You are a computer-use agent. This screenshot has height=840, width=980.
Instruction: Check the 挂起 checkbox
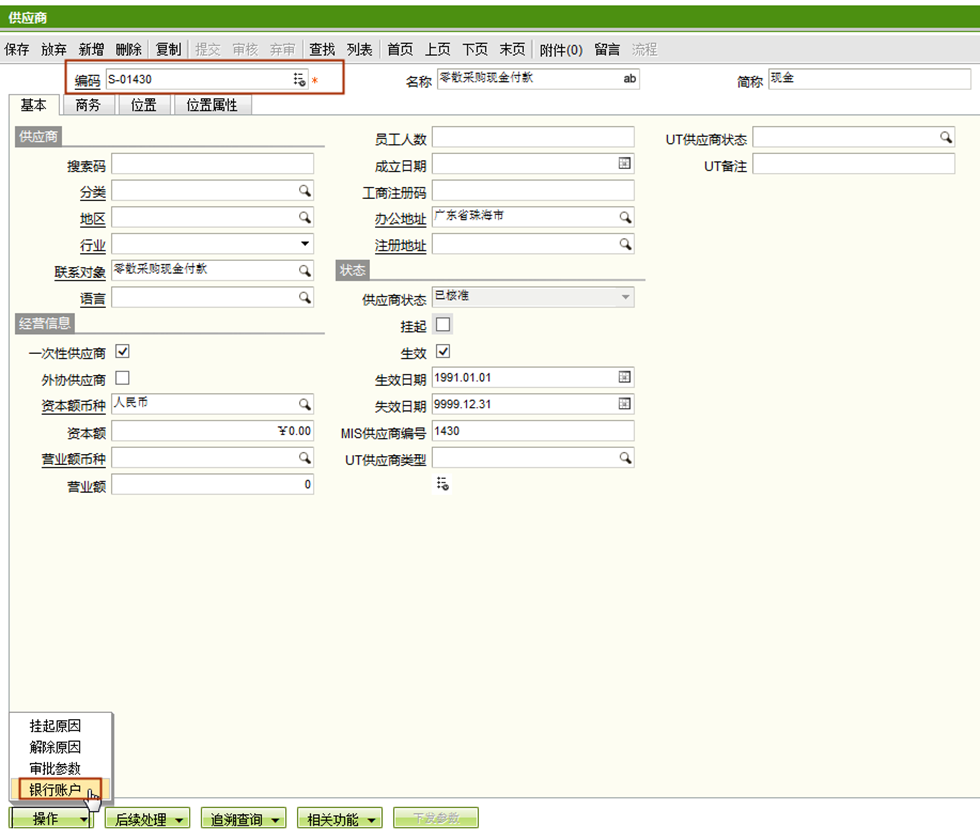tap(443, 324)
